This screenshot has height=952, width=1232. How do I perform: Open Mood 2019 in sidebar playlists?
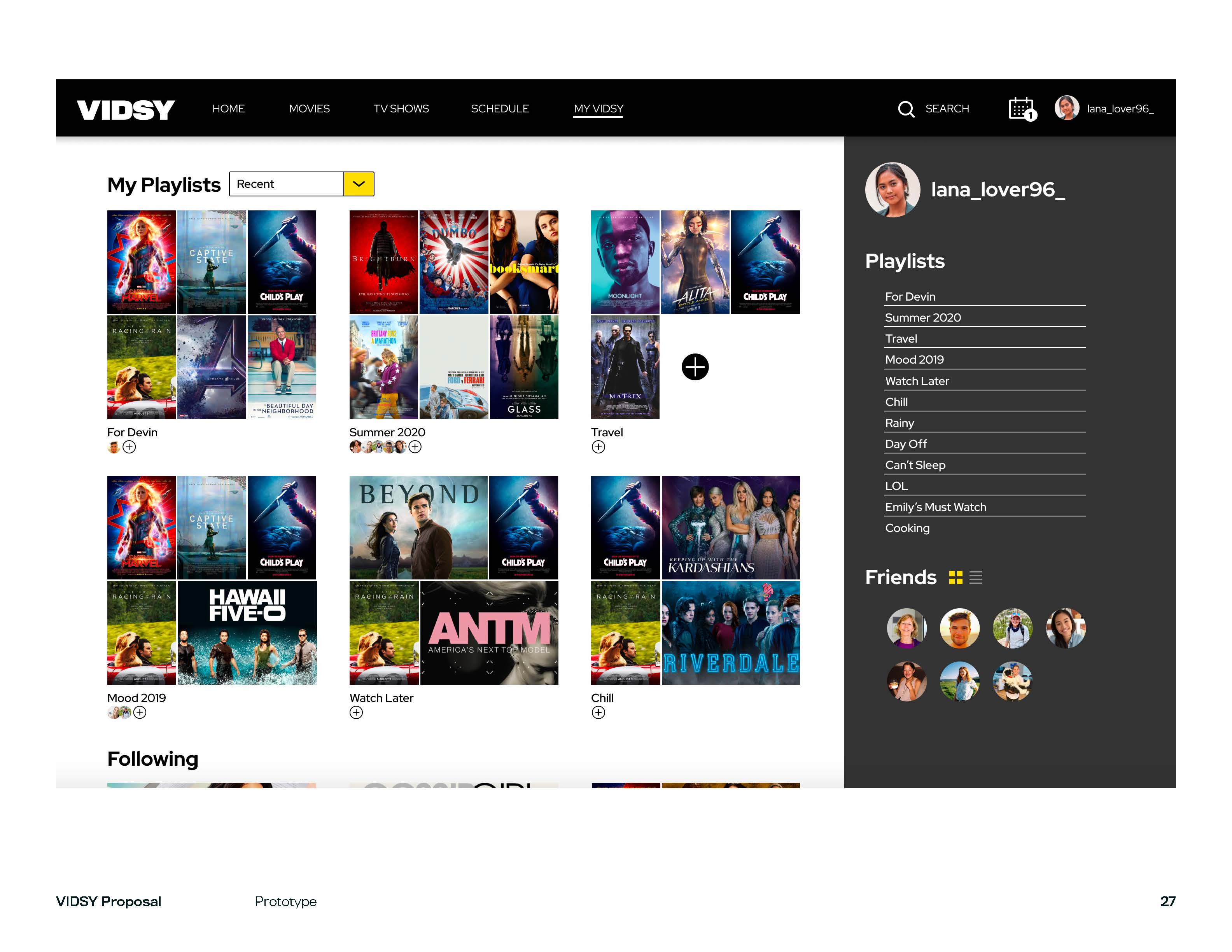point(984,360)
